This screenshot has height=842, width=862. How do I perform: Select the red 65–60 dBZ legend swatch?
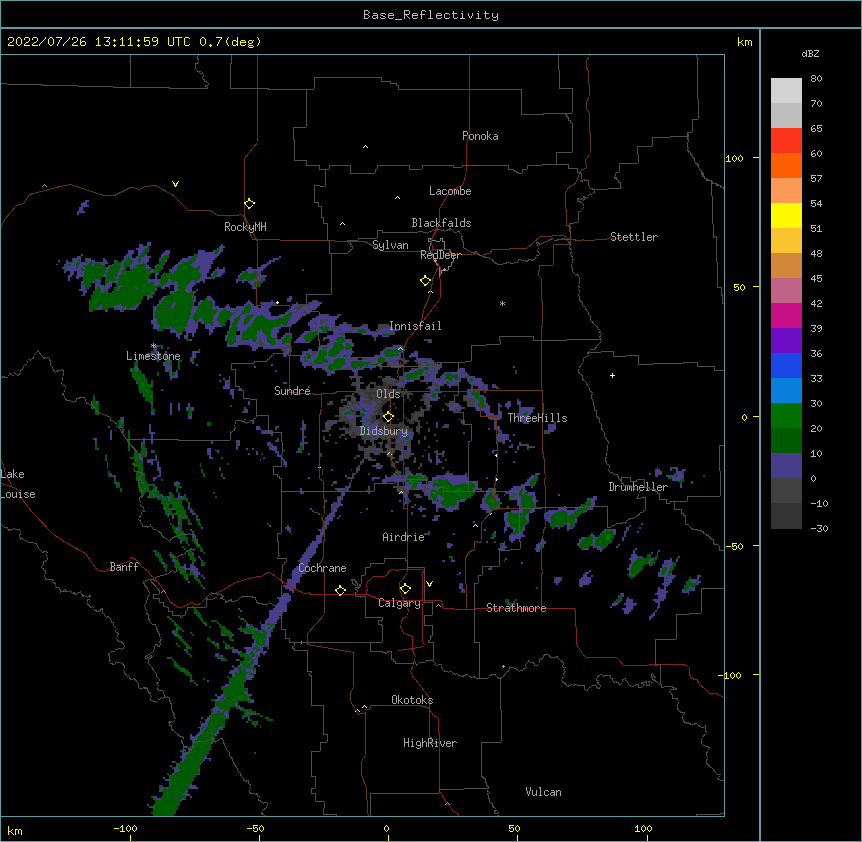786,140
